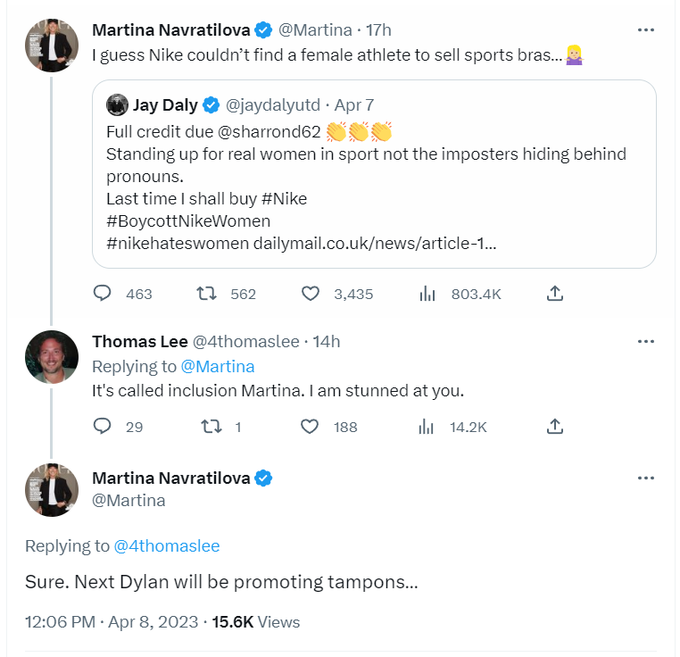
Task: View Thomas Lee tweet's 14.2K analytics
Action: (x=428, y=426)
